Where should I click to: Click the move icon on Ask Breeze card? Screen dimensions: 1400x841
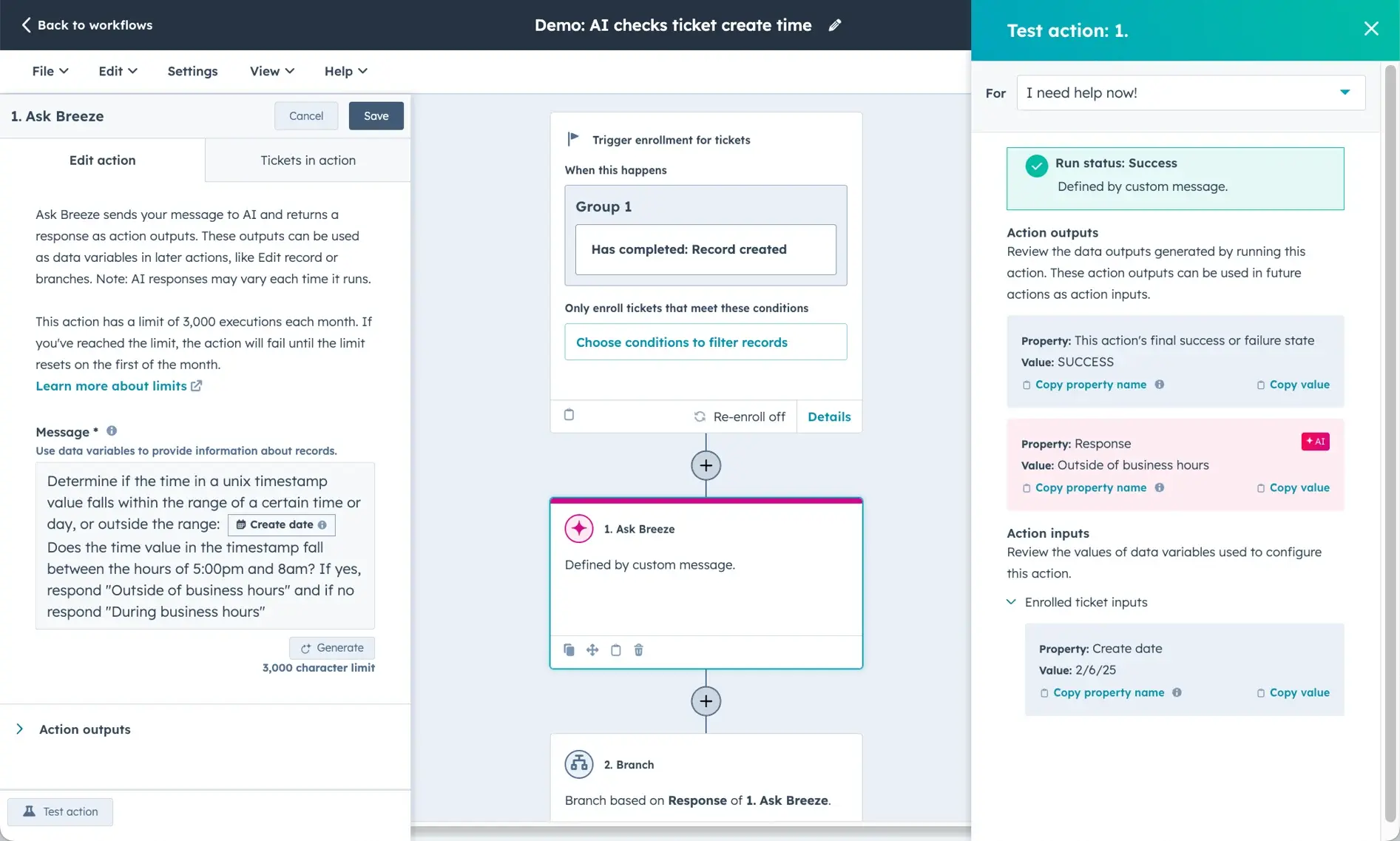pyautogui.click(x=592, y=650)
